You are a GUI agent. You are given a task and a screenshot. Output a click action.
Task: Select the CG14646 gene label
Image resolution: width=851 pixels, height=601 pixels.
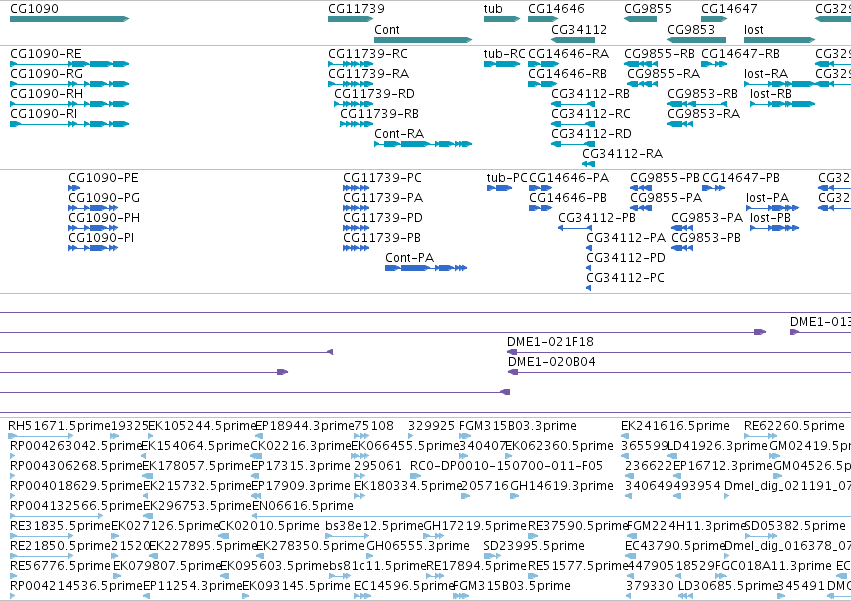coord(556,9)
